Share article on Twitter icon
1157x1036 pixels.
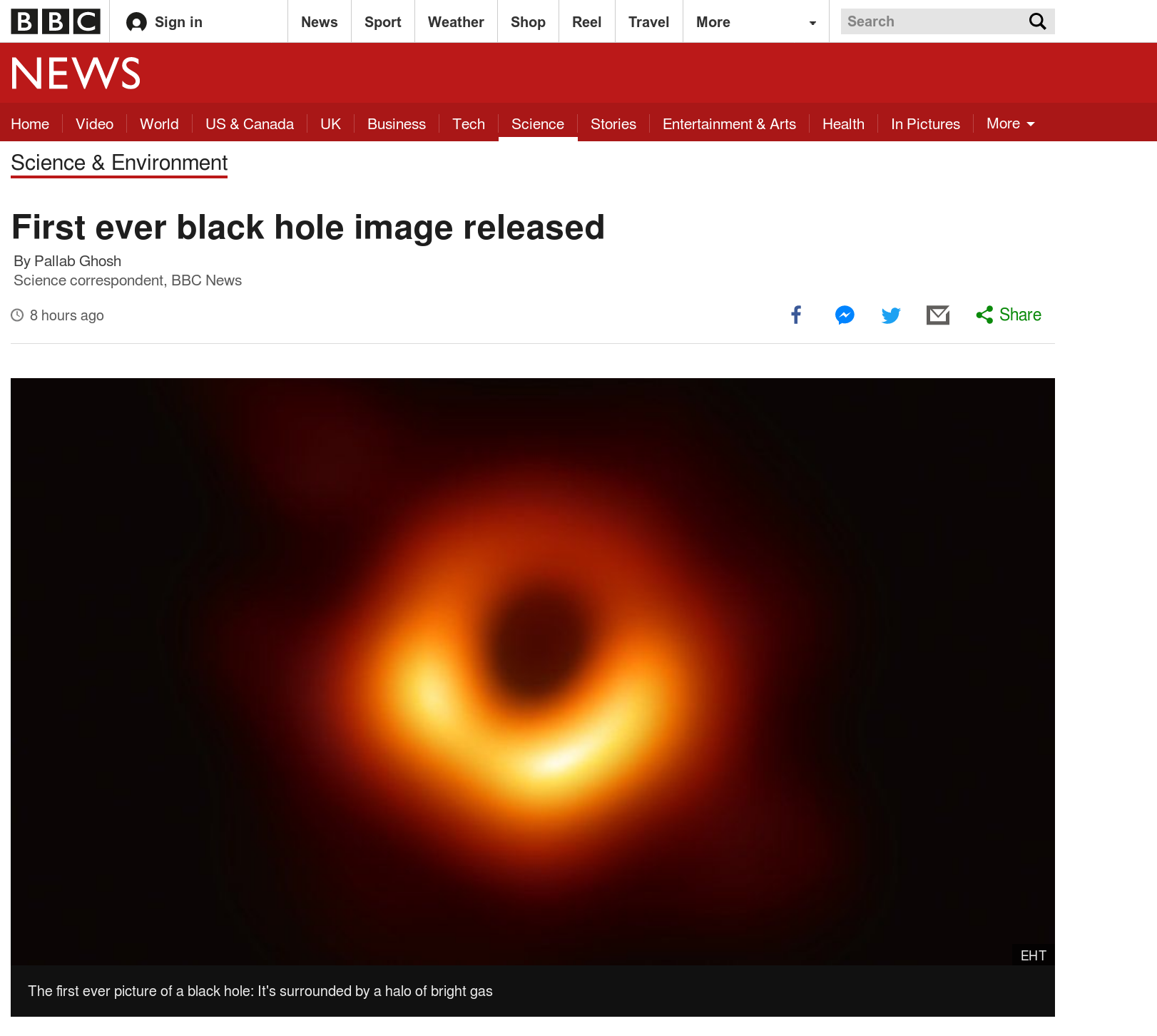tap(891, 315)
